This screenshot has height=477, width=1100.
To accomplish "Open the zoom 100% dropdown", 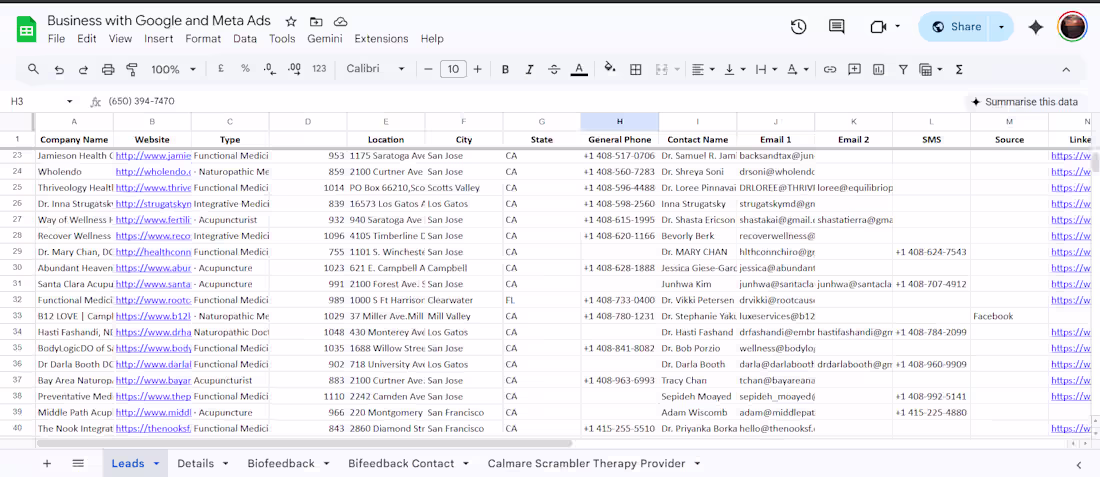I will point(173,69).
